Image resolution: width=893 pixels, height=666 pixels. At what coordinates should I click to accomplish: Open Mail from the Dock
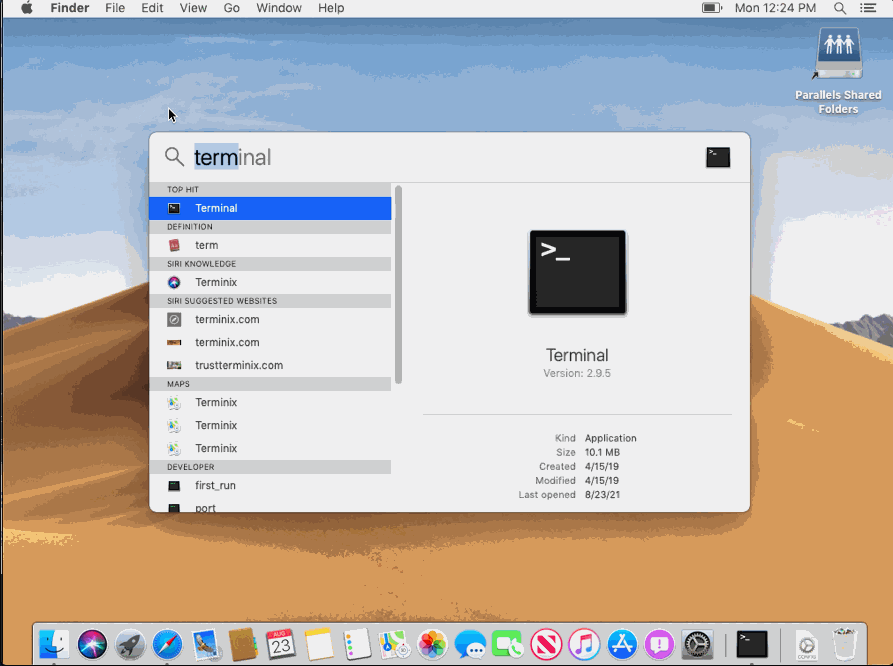(x=206, y=644)
